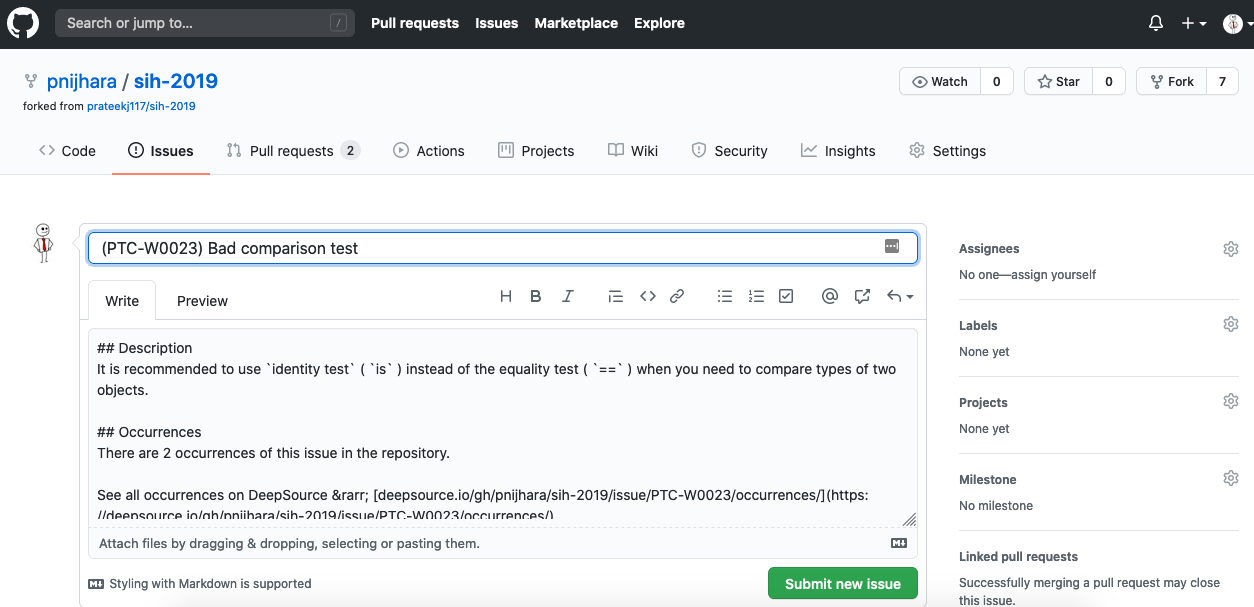Screen dimensions: 1254x607
Task: Mention a user with the @ icon
Action: 829,296
